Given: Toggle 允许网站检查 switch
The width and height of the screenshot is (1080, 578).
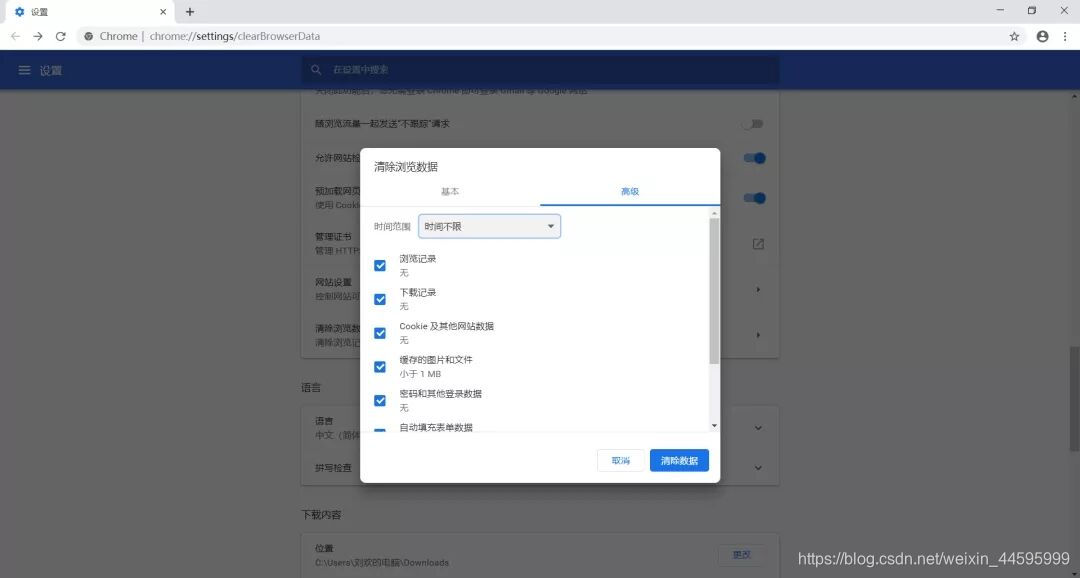Looking at the screenshot, I should point(754,158).
